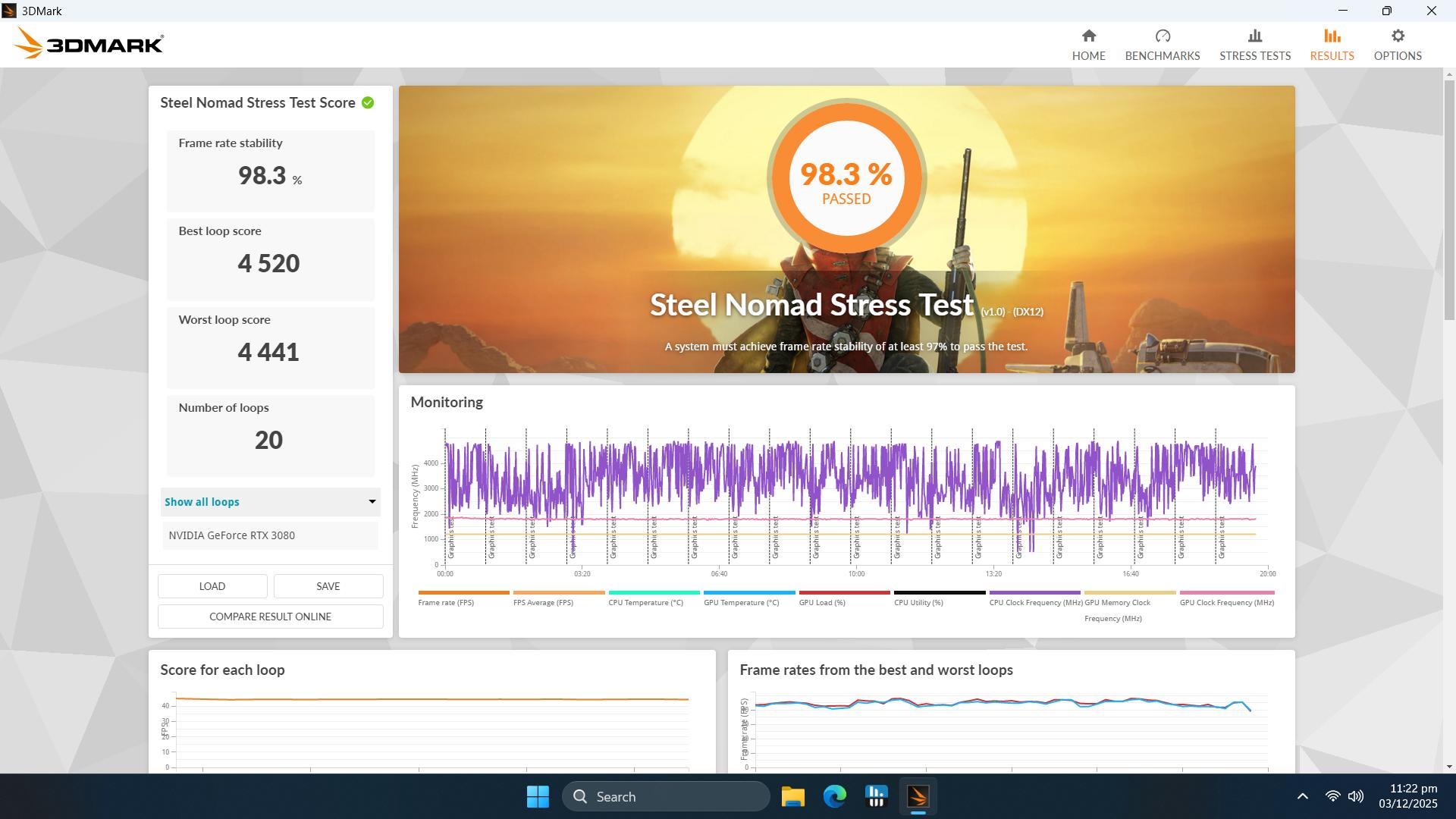1456x819 pixels.
Task: Click the Monitoring heading
Action: click(447, 403)
